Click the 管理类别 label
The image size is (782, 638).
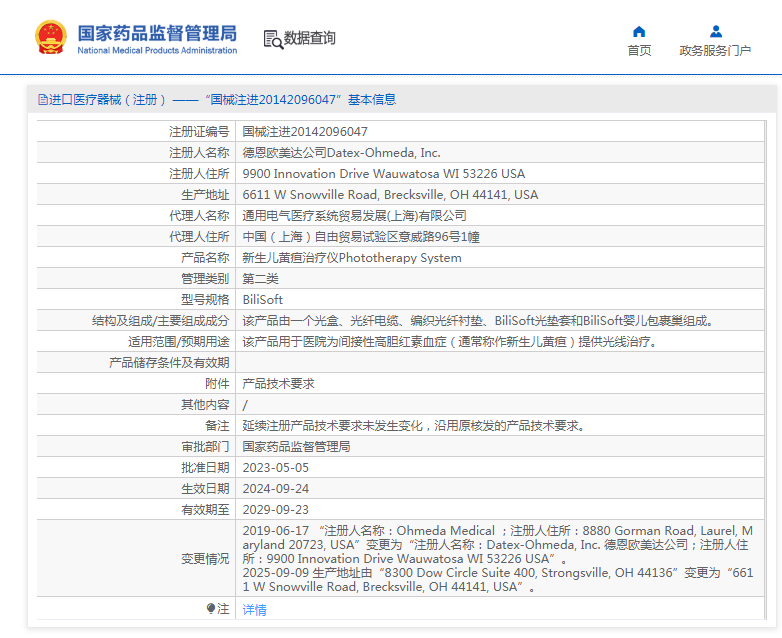(205, 278)
